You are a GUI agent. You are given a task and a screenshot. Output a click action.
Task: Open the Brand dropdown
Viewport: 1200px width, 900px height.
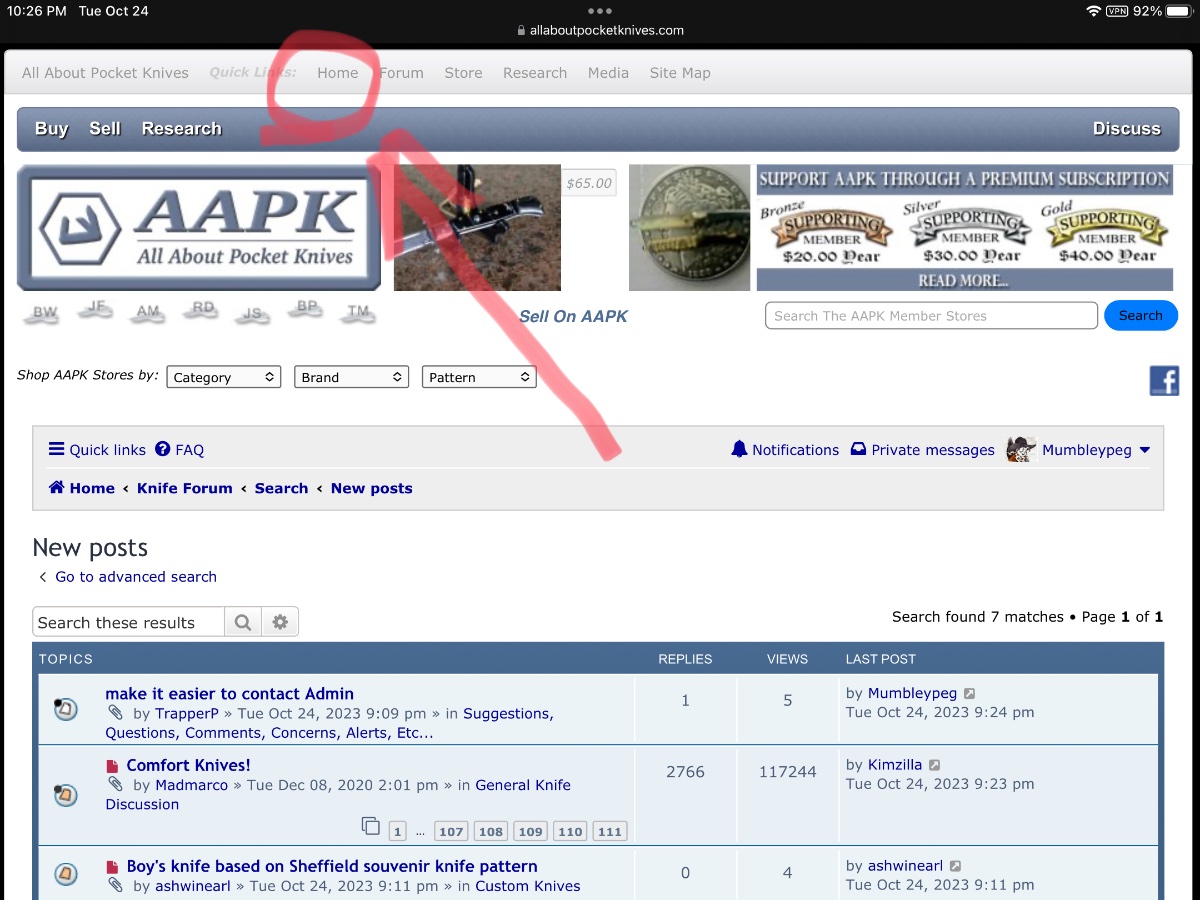click(351, 377)
